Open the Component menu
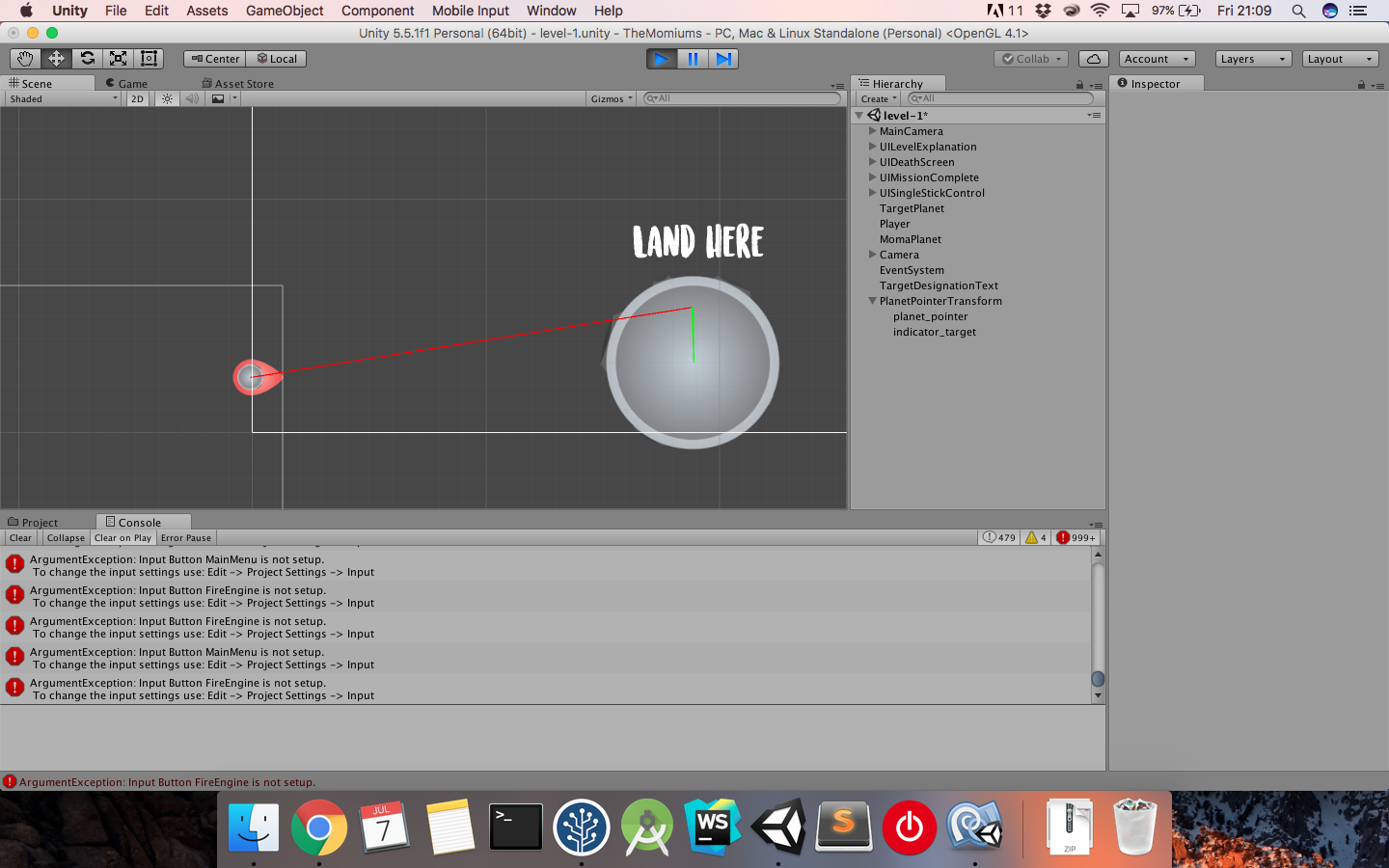The height and width of the screenshot is (868, 1389). click(x=377, y=11)
